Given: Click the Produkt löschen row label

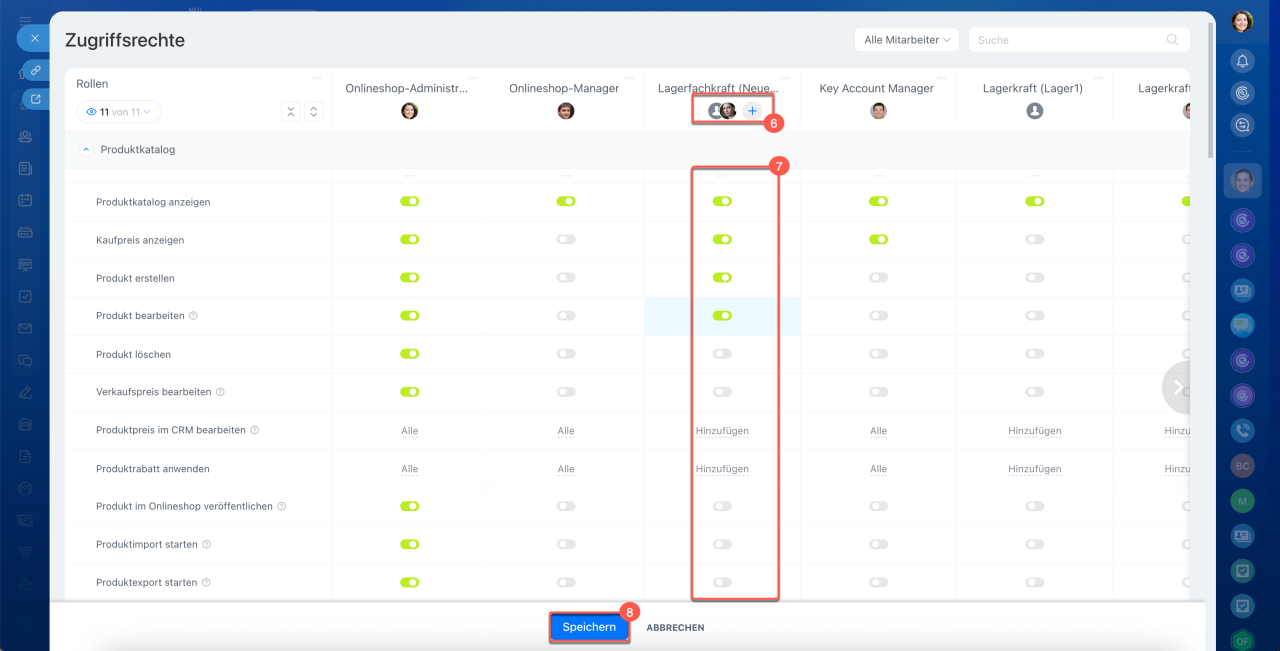Looking at the screenshot, I should [x=133, y=354].
